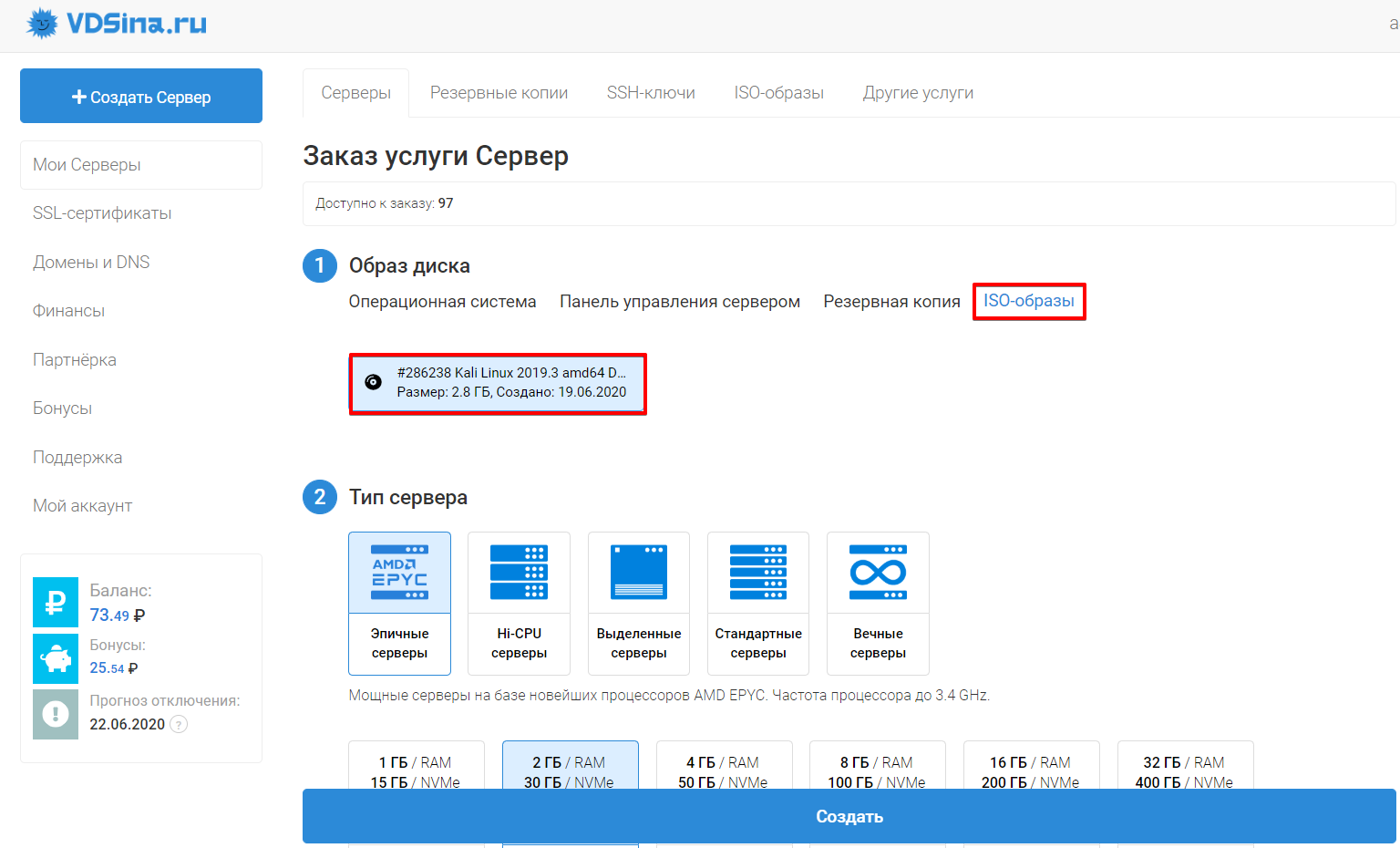The height and width of the screenshot is (848, 1400).
Task: Select Операционная система disk image option
Action: [x=442, y=302]
